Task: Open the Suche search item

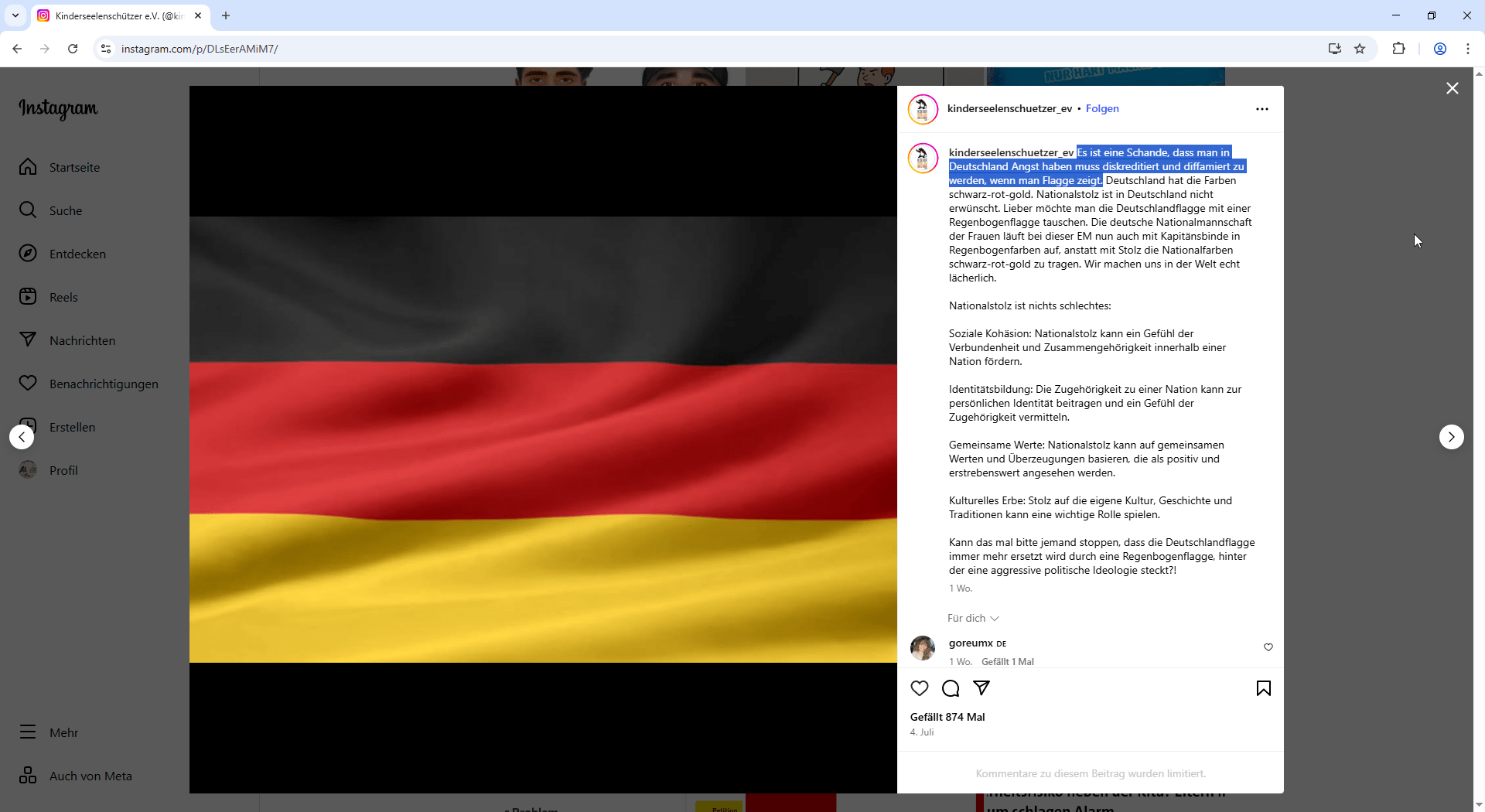Action: coord(51,210)
